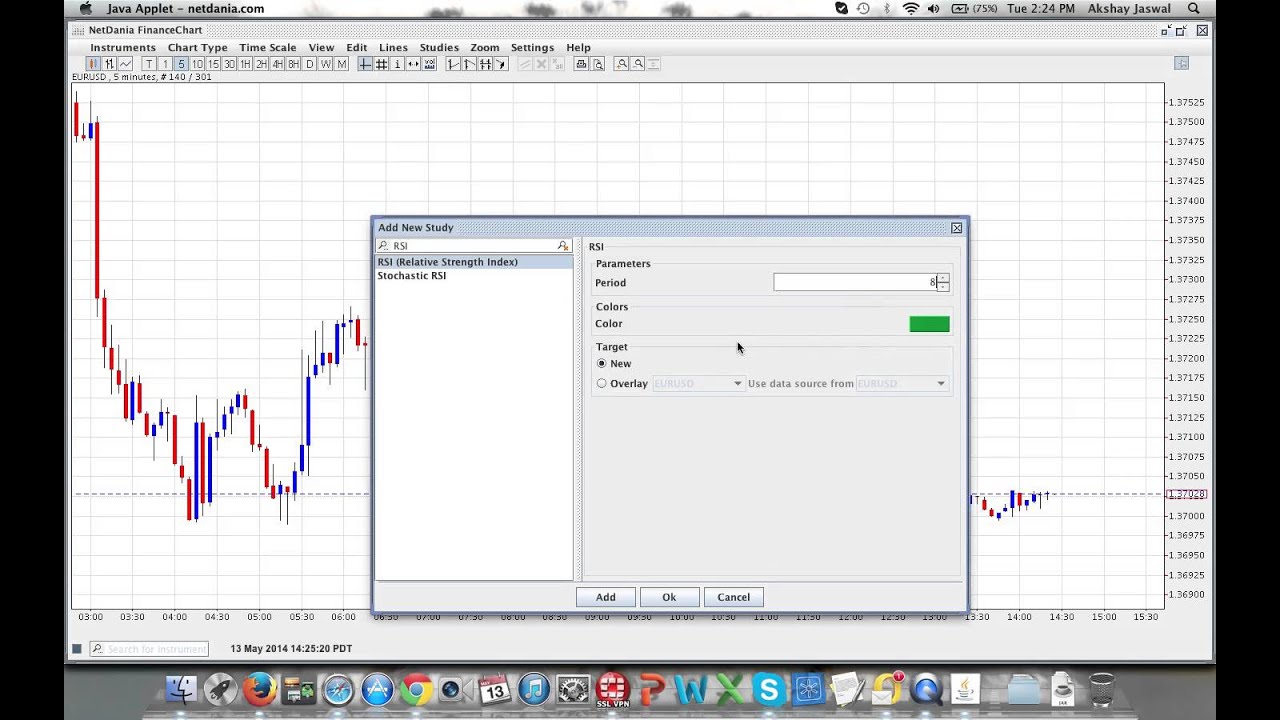Select RSI (Relative Strength Index) study
The height and width of the screenshot is (720, 1280).
474,262
